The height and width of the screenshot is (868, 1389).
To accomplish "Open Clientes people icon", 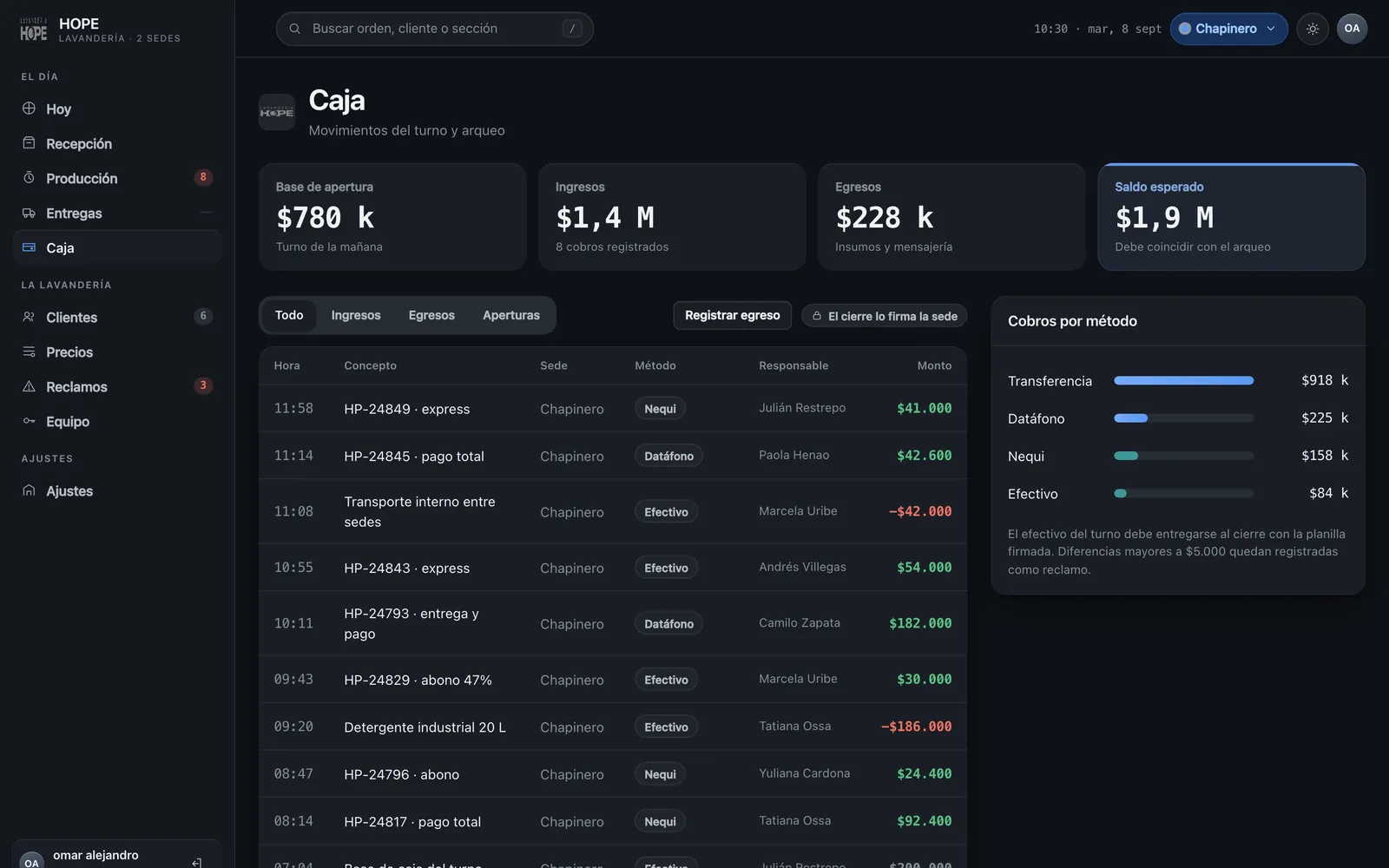I will click(29, 317).
